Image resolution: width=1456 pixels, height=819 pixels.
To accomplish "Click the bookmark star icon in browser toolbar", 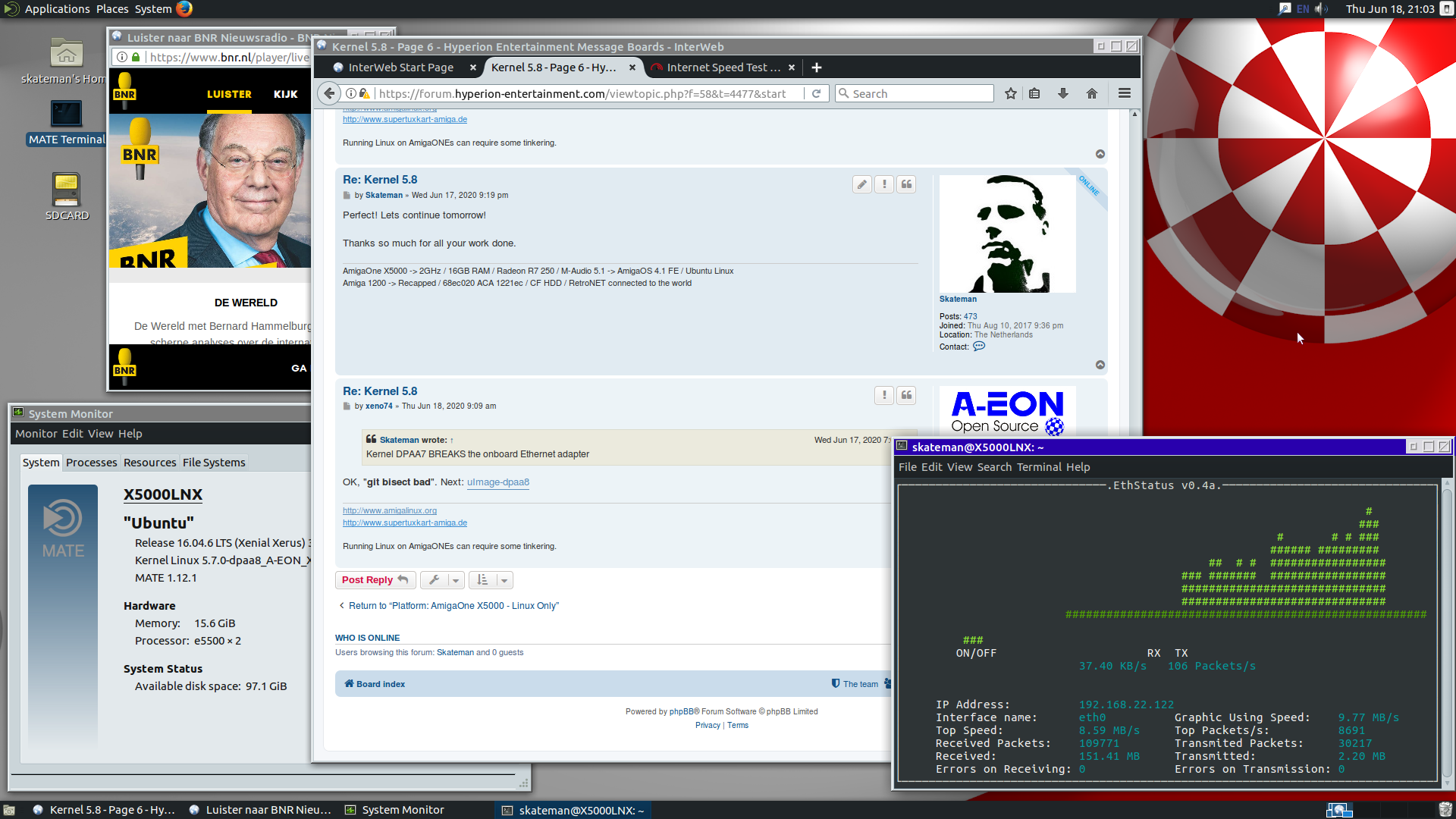I will tap(1010, 93).
